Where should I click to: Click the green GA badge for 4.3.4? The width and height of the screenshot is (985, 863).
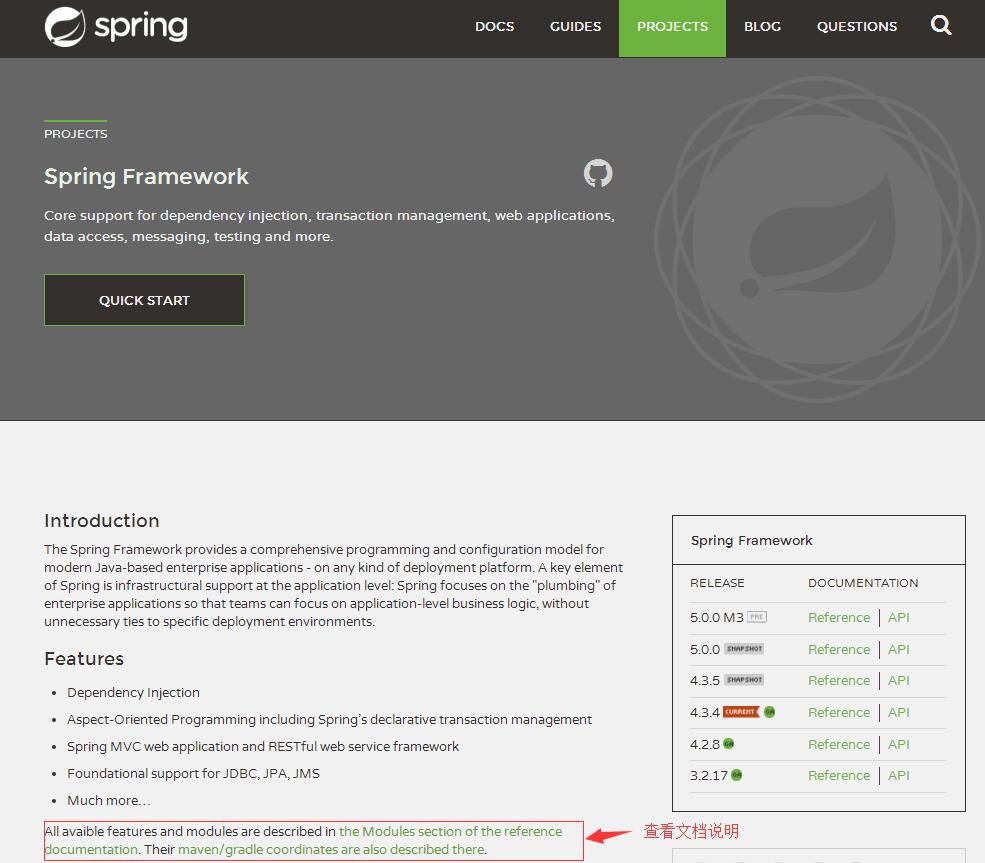(770, 712)
